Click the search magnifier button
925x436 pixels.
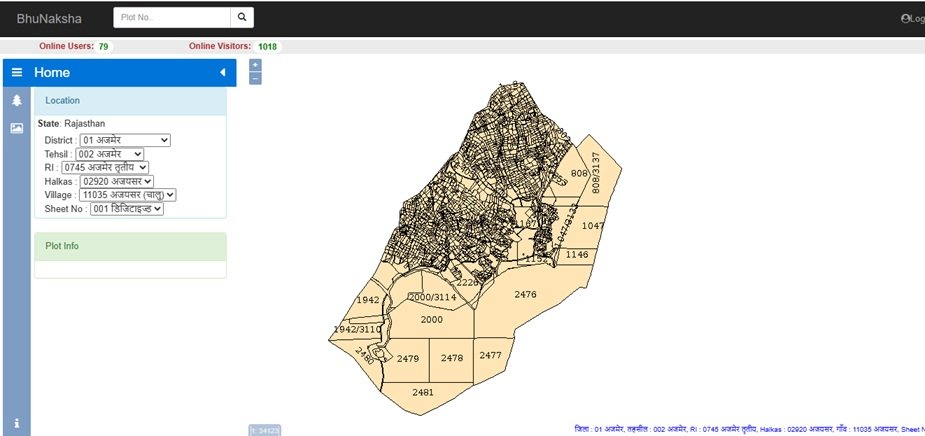[x=242, y=18]
